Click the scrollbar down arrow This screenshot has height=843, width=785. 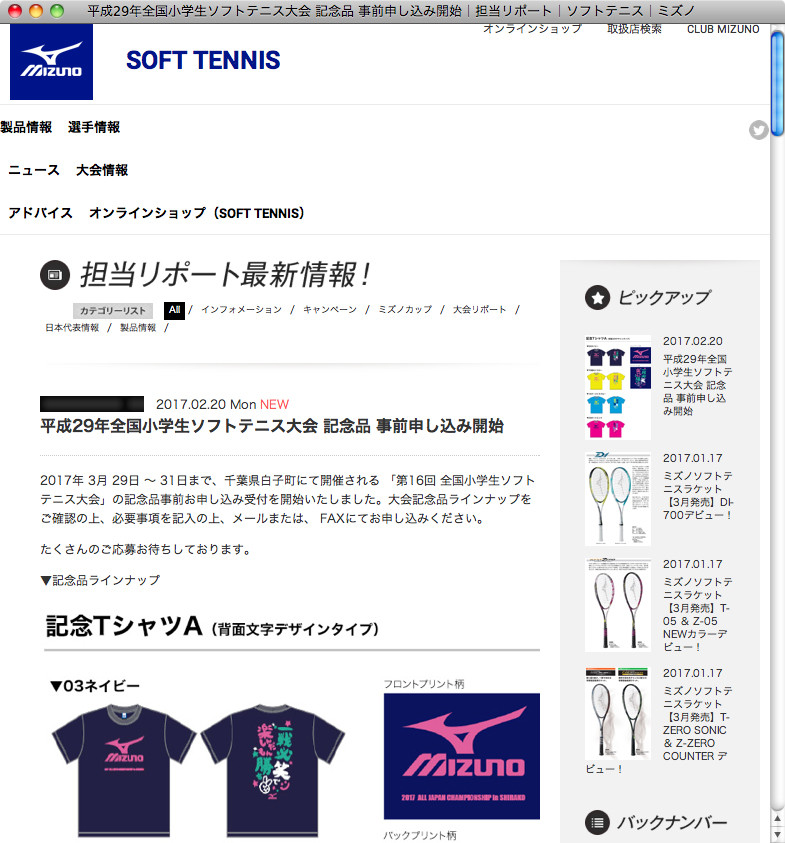click(777, 834)
